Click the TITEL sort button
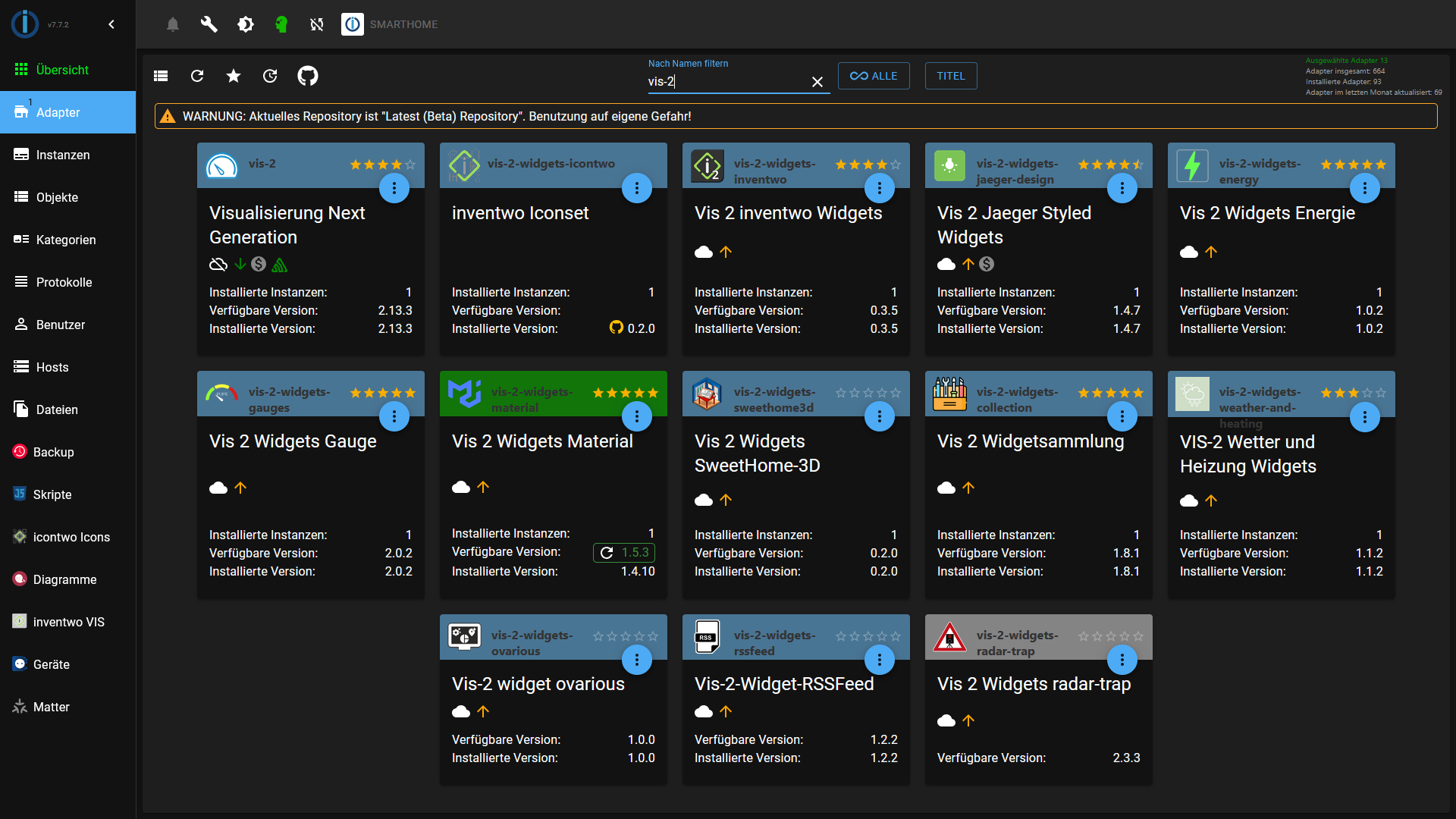Viewport: 1456px width, 819px height. click(951, 76)
